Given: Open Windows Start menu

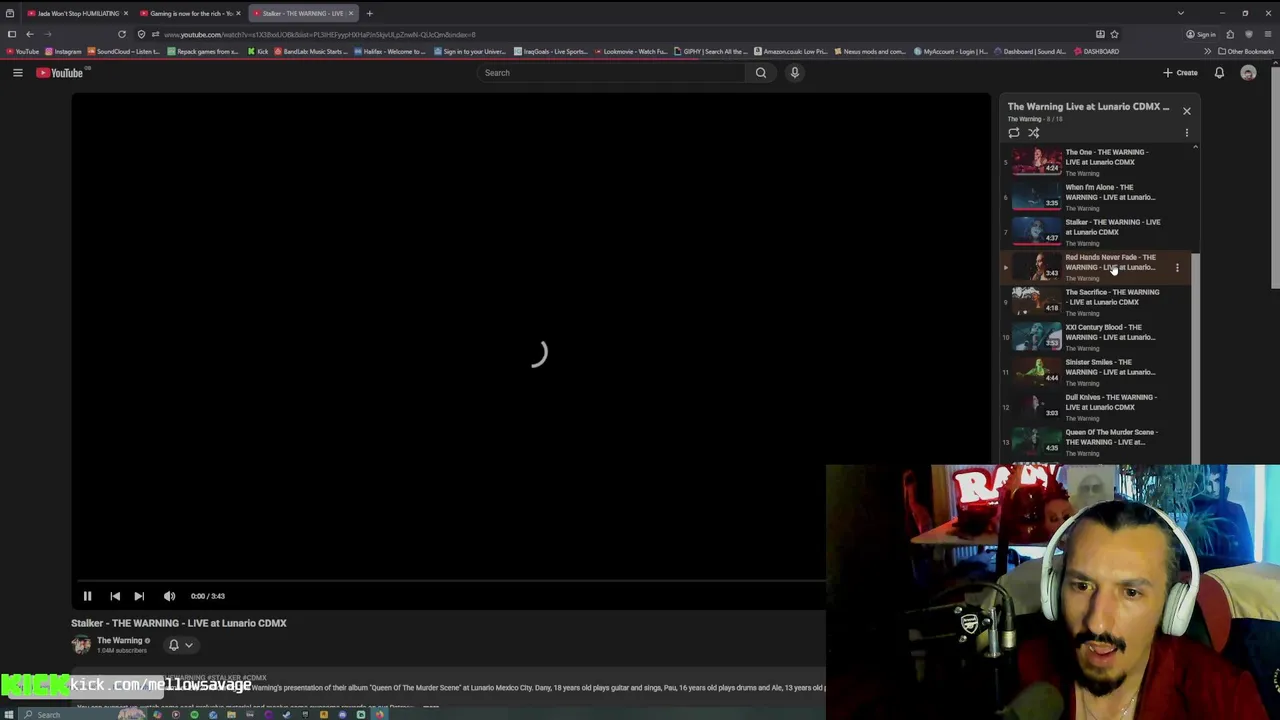Looking at the screenshot, I should click(9, 714).
